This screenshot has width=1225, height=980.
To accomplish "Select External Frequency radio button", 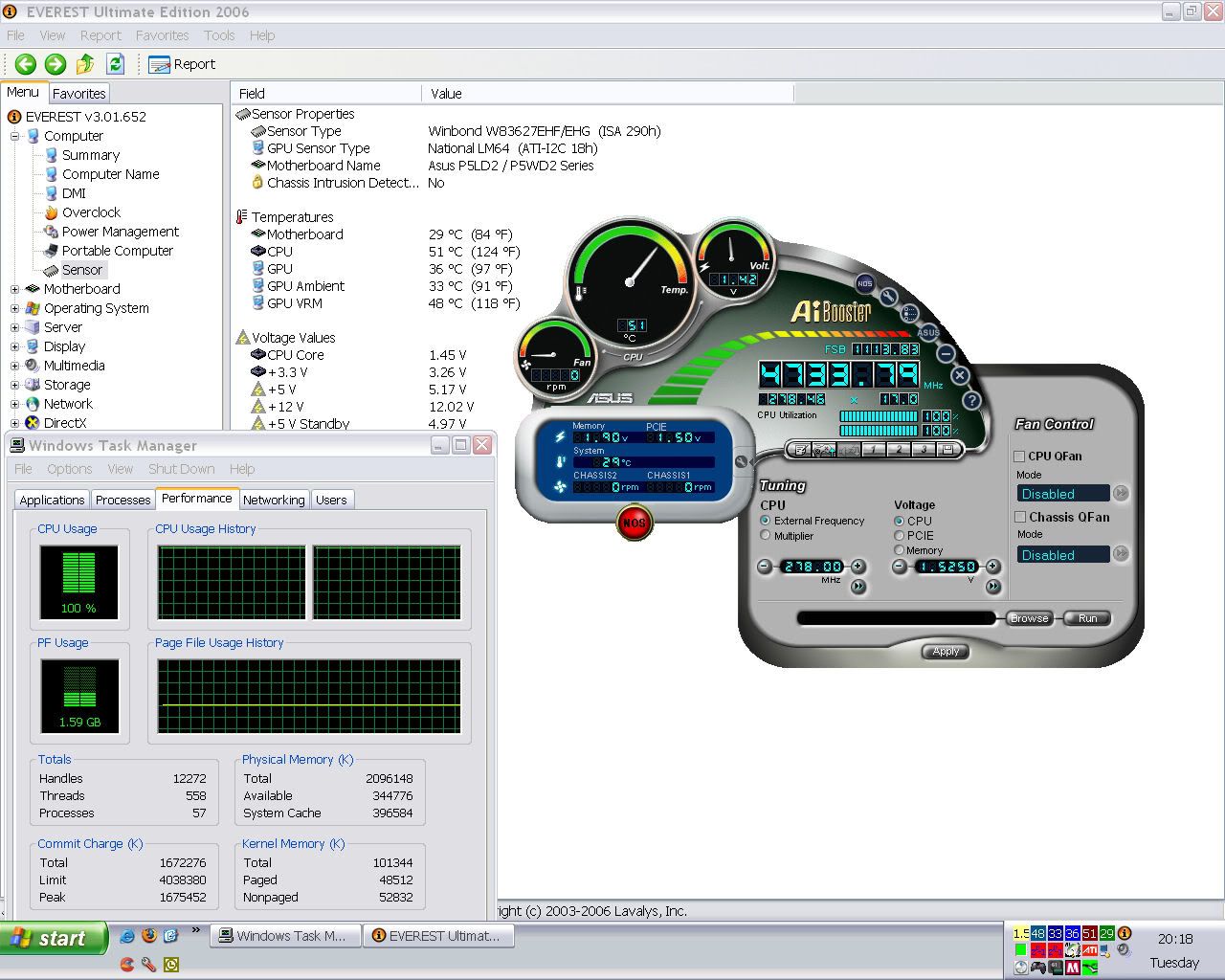I will 765,521.
